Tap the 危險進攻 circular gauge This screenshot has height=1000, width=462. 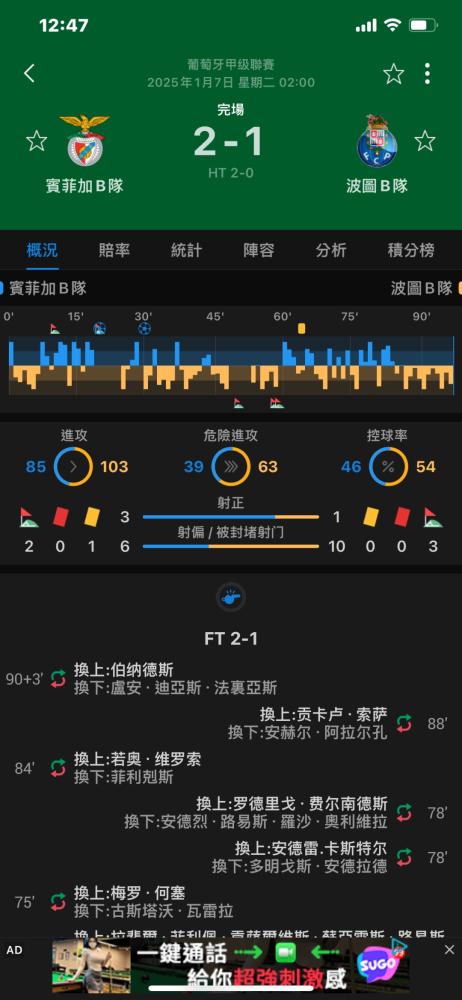click(231, 467)
